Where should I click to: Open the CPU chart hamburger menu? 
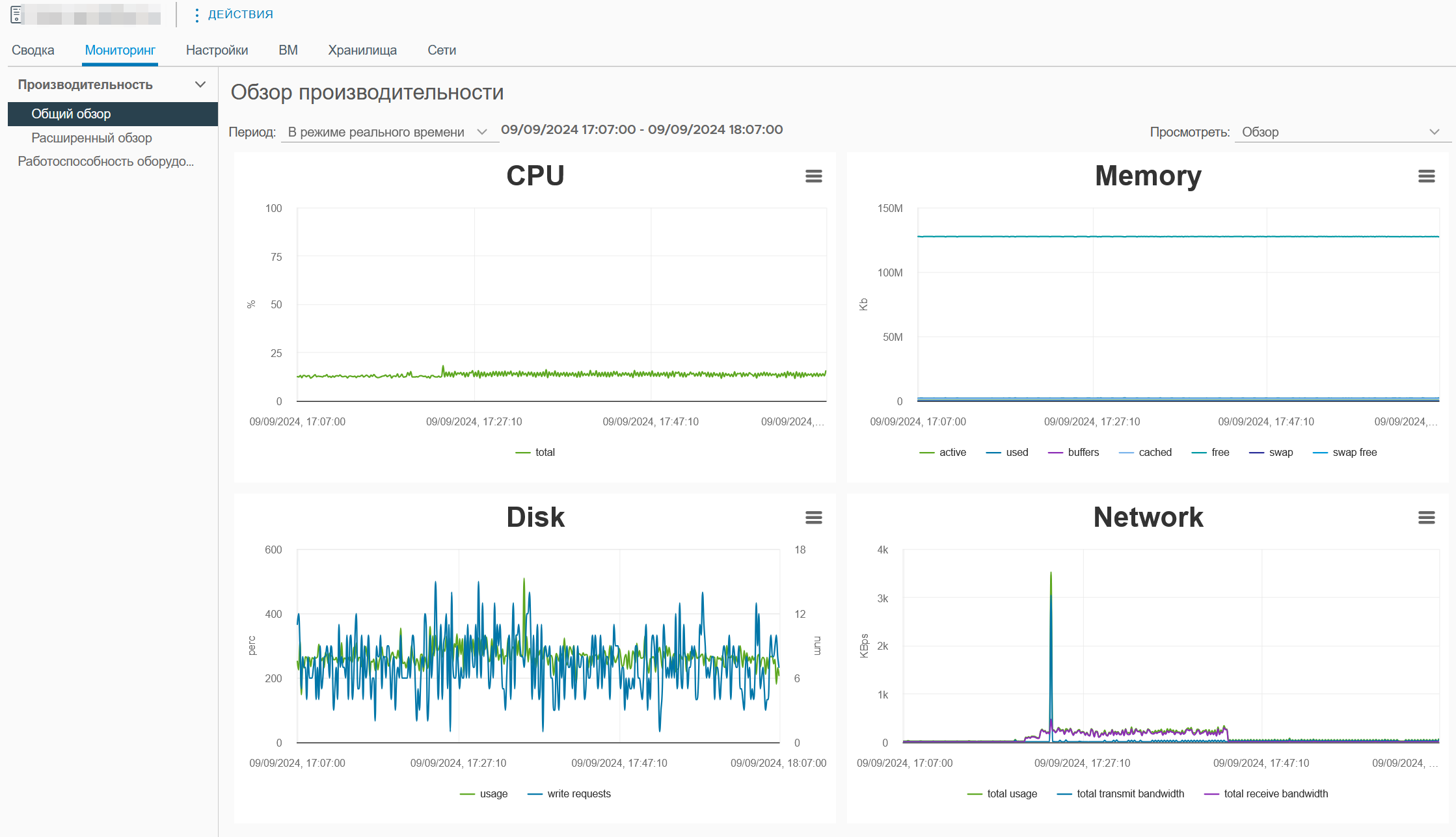813,176
